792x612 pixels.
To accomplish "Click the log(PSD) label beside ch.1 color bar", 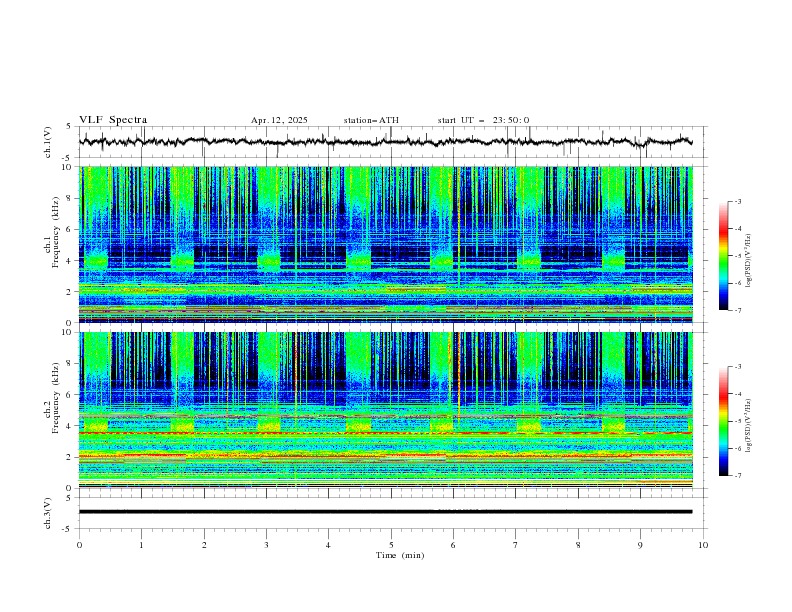I will point(749,261).
